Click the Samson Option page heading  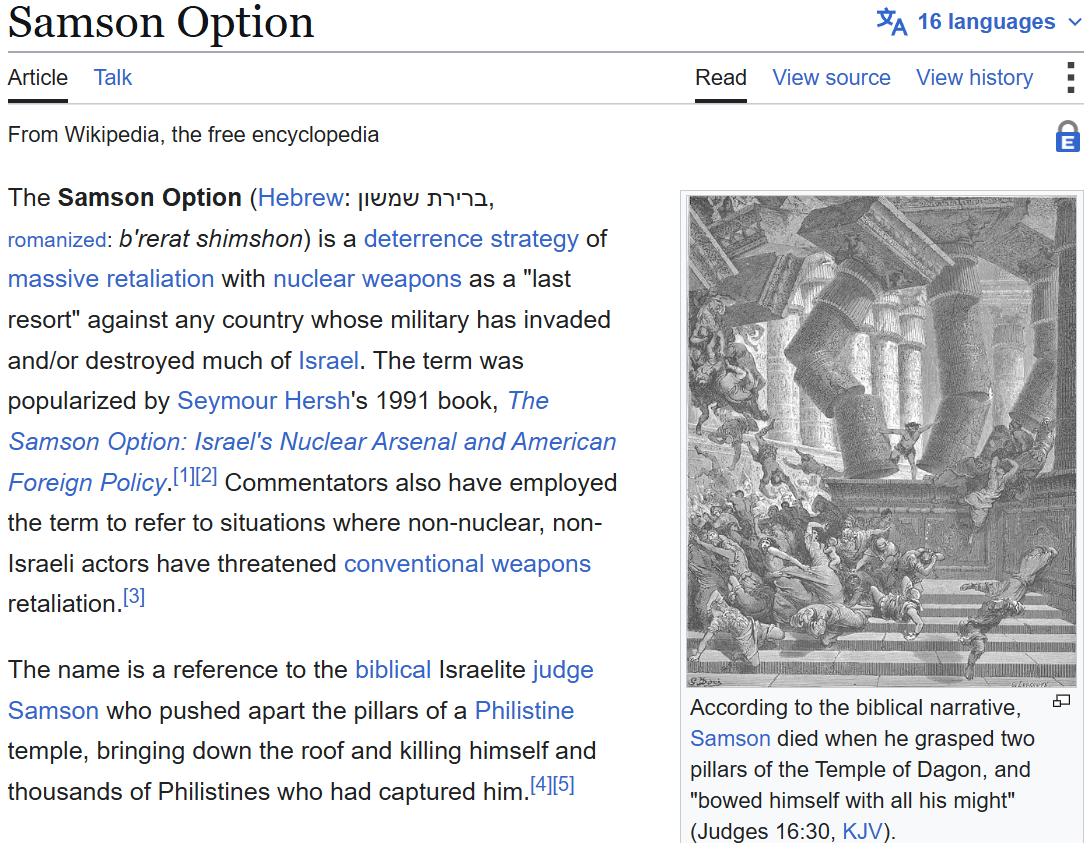(161, 22)
